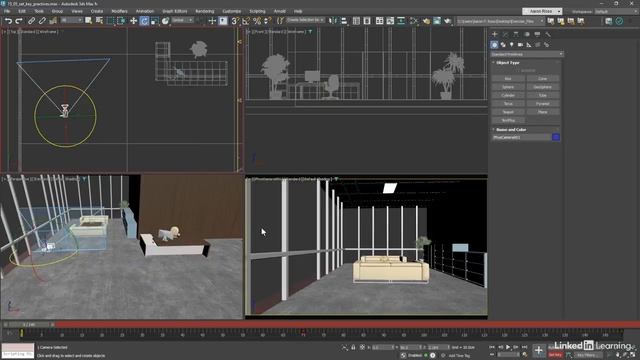Collapse the Name and Color rollout

(511, 129)
